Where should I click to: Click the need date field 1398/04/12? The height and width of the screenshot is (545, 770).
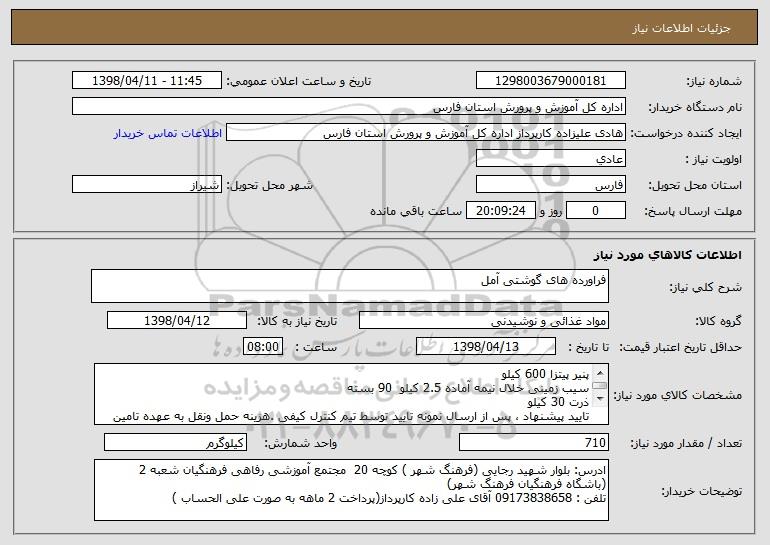point(177,321)
